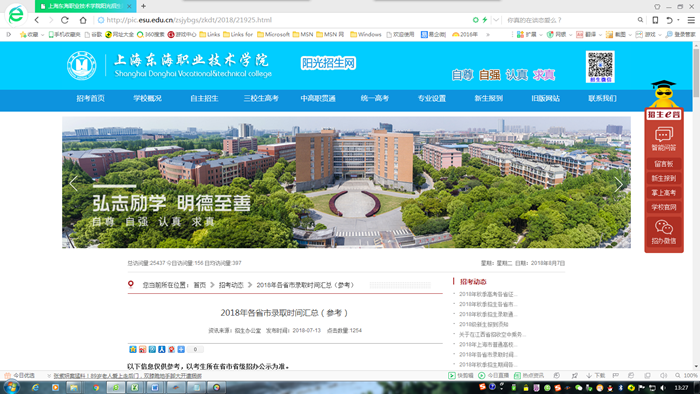Screen dimensions: 700x394
Task: Click the mobile device icon in toolbar
Action: [x=655, y=20]
